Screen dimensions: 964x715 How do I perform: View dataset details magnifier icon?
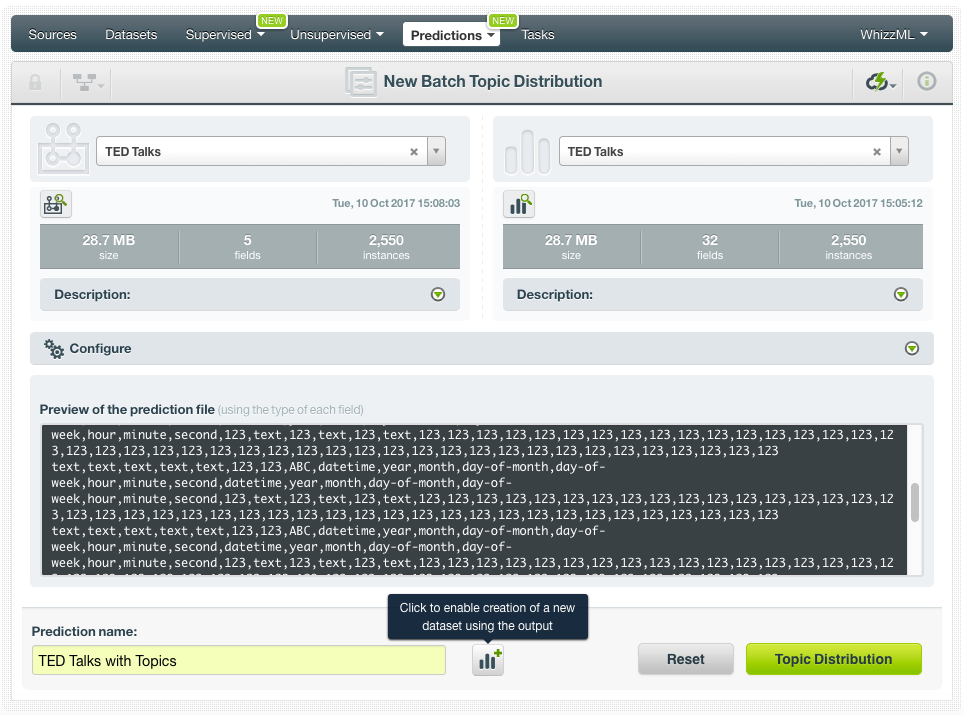click(520, 205)
